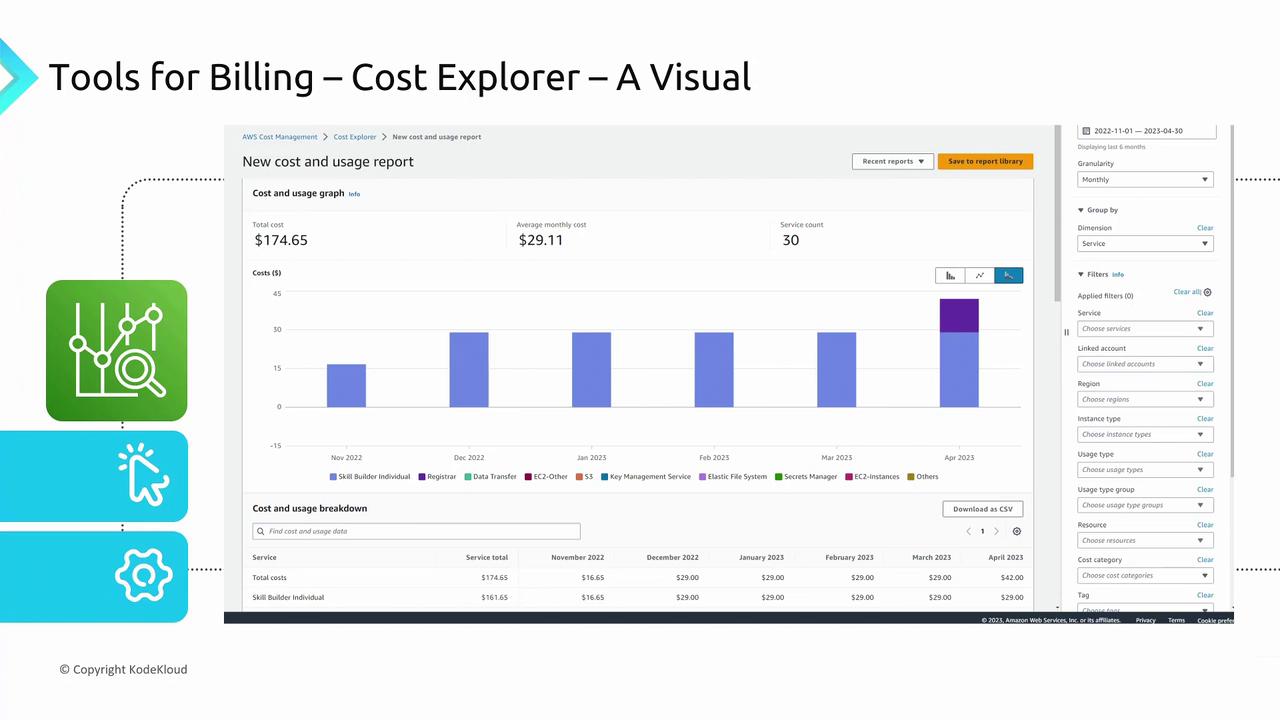
Task: Click Download as CSV button
Action: [982, 509]
